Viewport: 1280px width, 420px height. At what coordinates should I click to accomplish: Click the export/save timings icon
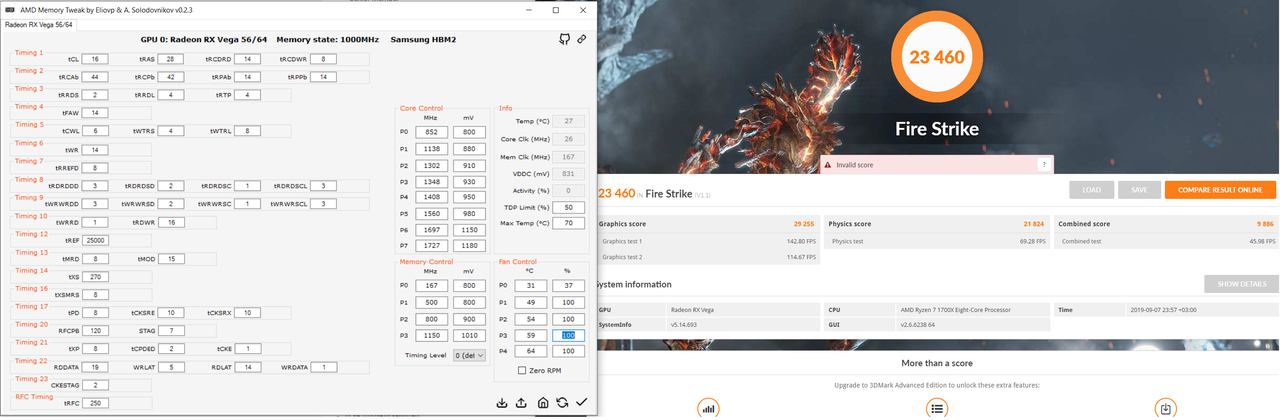tap(521, 402)
